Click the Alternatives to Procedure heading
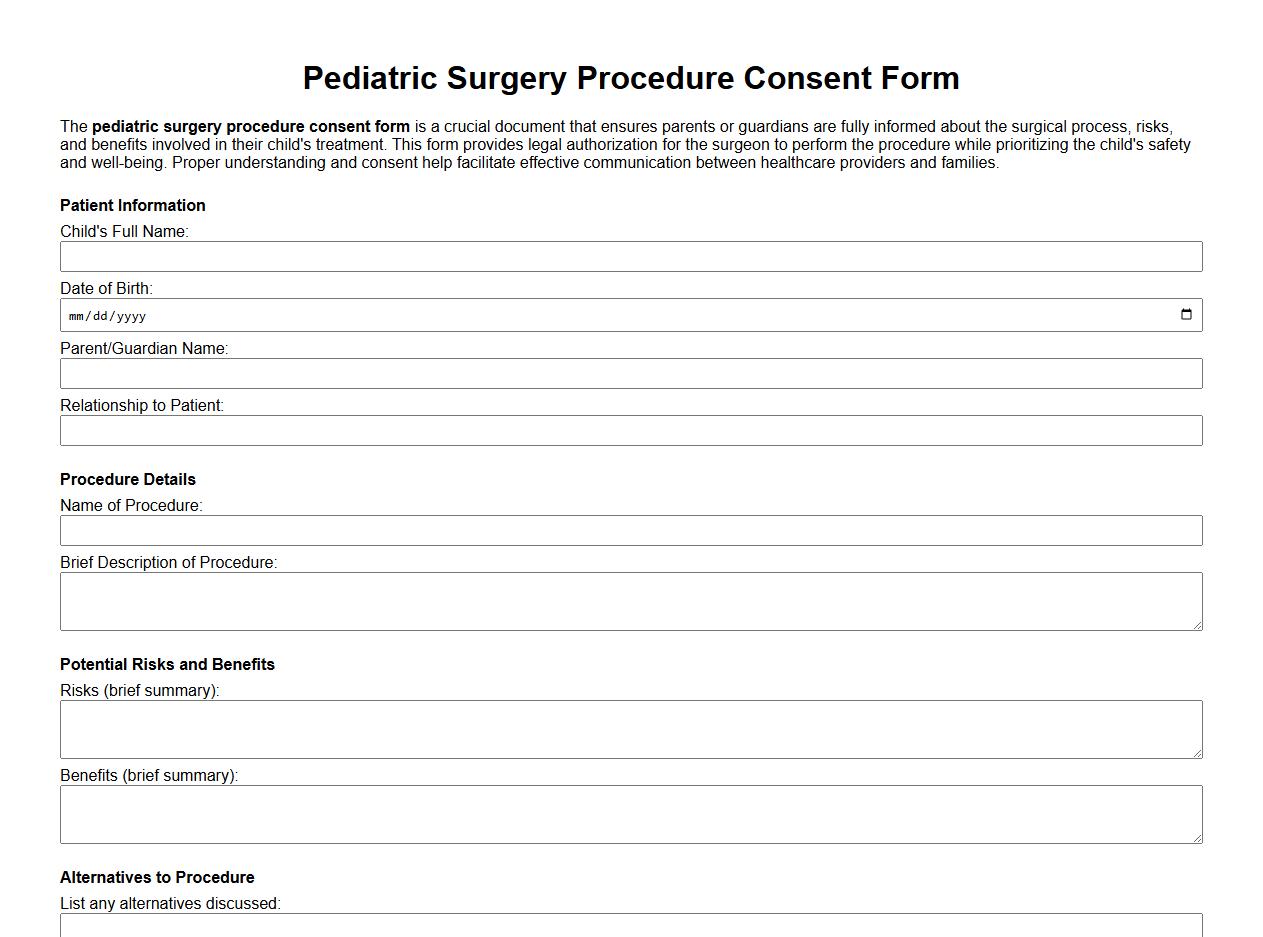 tap(157, 877)
